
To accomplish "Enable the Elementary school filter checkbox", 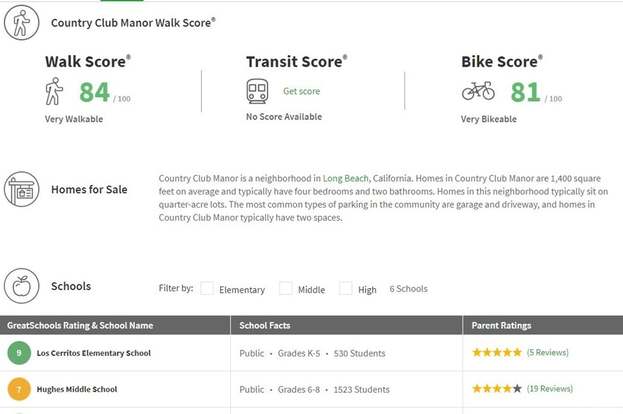I will coord(207,288).
